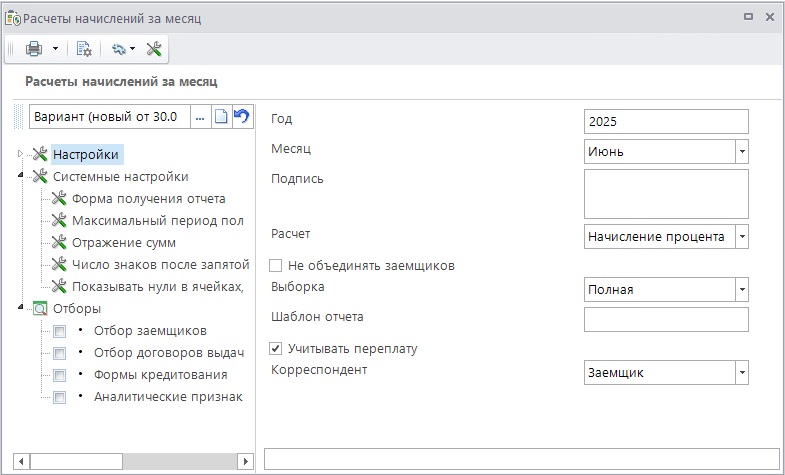Click the refresh arrows toolbar icon
This screenshot has height=475, width=785.
tap(119, 49)
